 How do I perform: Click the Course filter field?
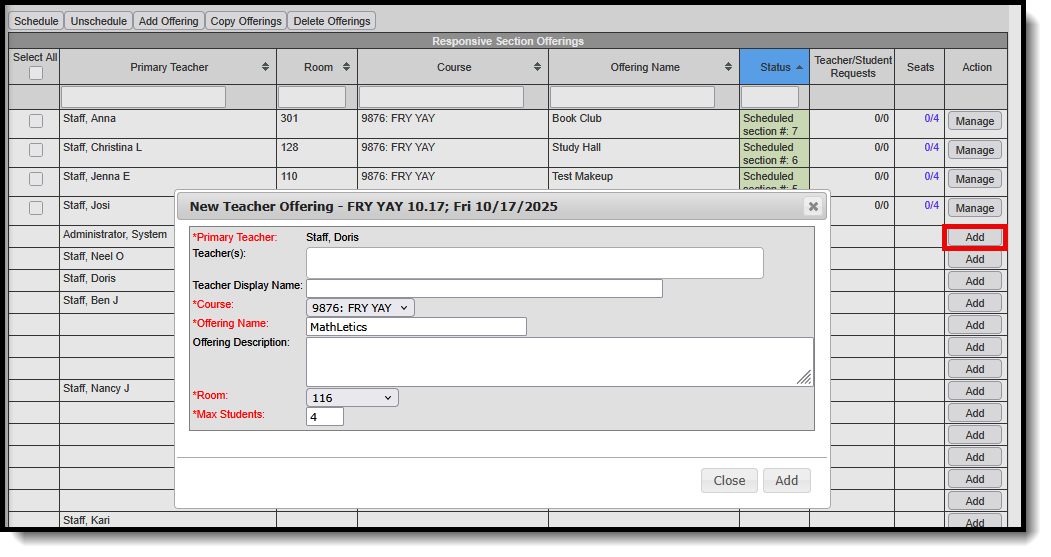[441, 97]
